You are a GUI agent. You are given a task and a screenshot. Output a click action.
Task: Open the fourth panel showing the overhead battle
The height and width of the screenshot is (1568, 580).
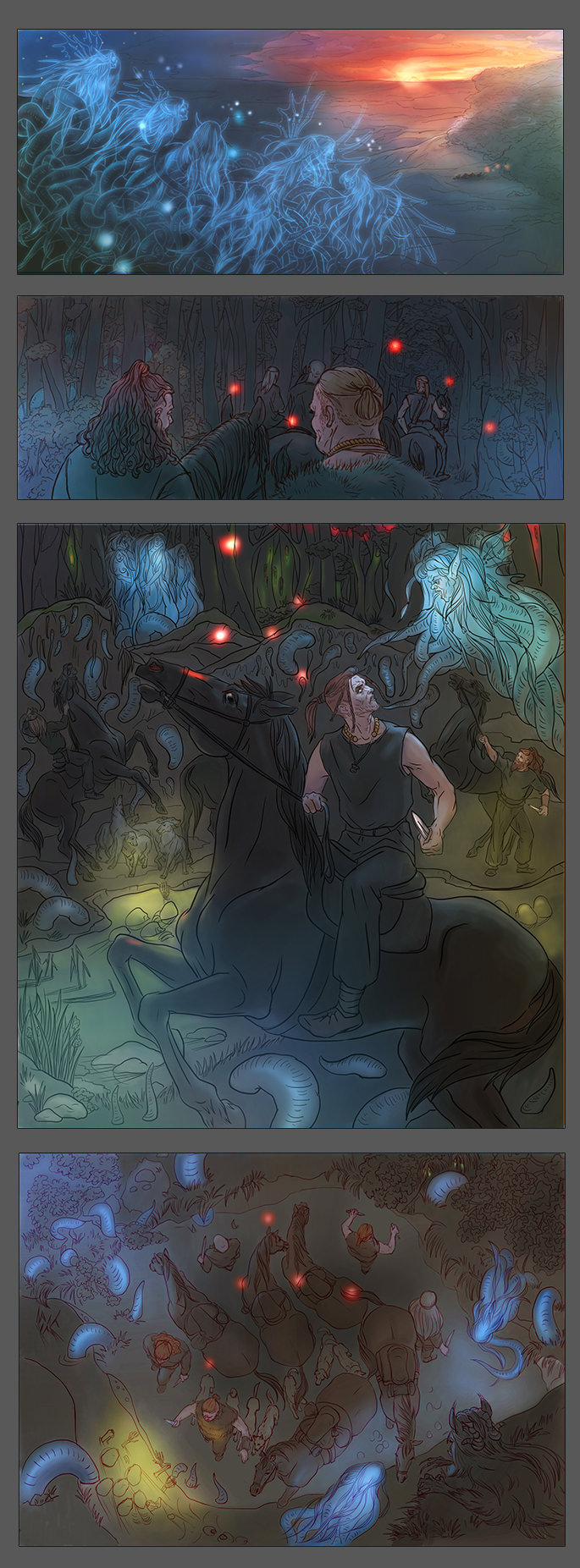tap(291, 1350)
